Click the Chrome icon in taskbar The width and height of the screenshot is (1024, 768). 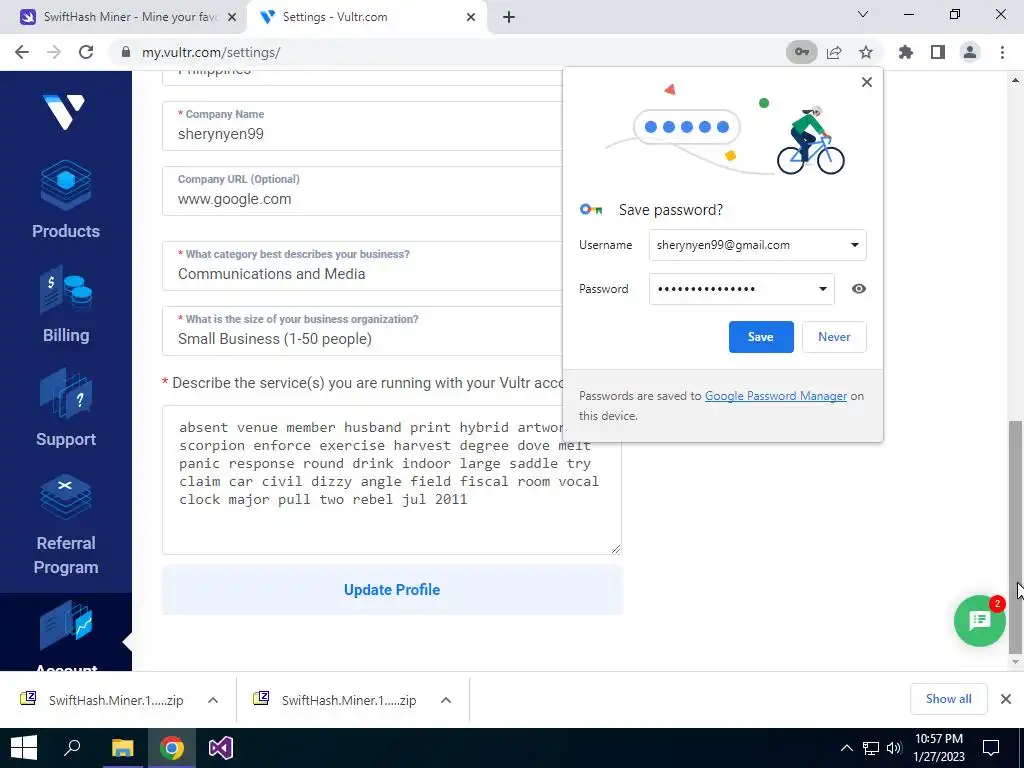coord(172,748)
